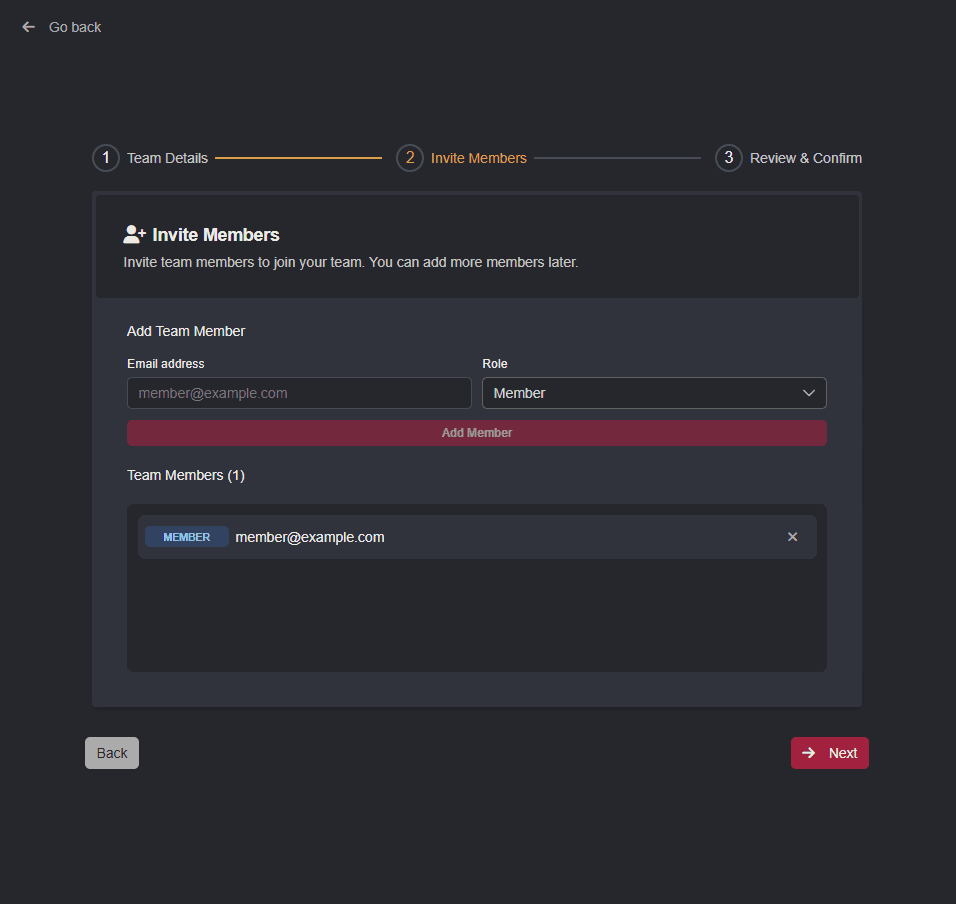Open the Role dropdown showing Member
956x904 pixels.
pos(640,393)
